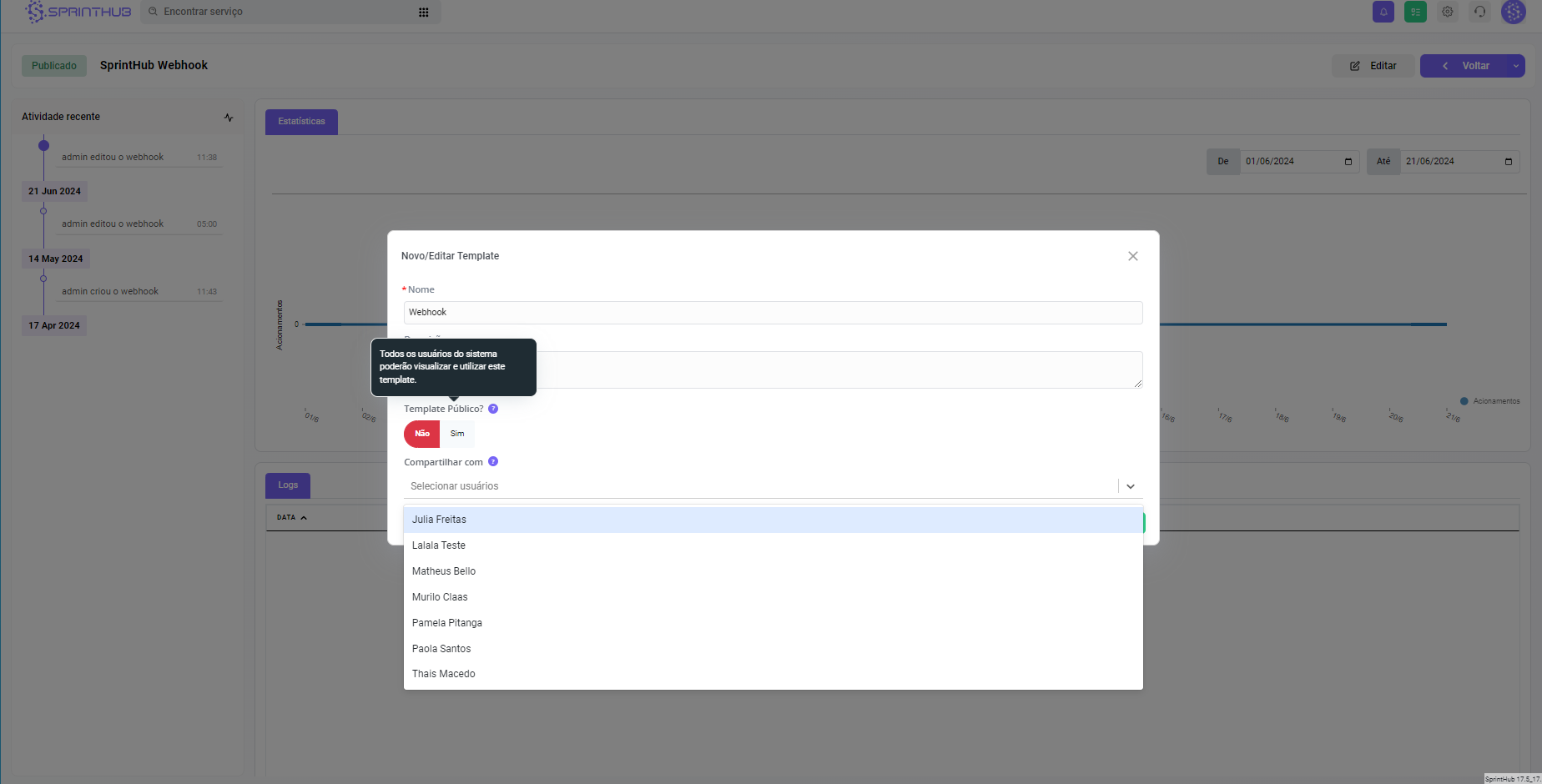Open the settings gear icon

[x=1448, y=12]
